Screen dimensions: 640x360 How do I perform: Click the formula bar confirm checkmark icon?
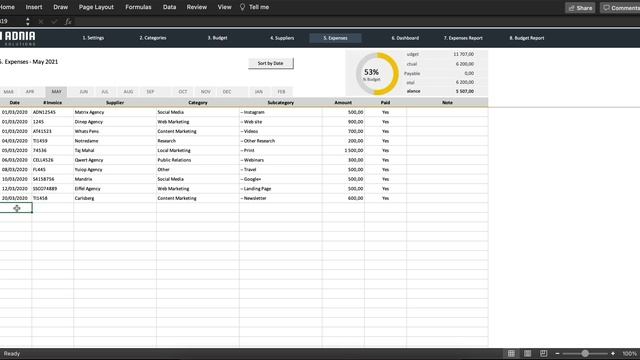pos(54,21)
